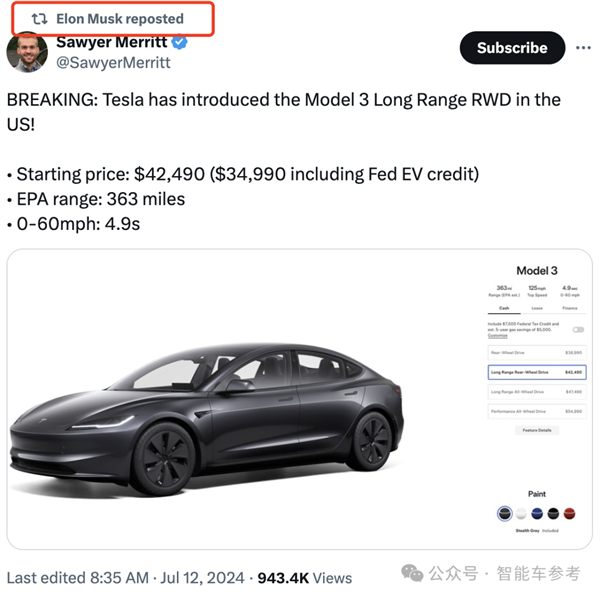600x597 pixels.
Task: Toggle the Federal Tax Credit savings switch
Action: coord(578,329)
